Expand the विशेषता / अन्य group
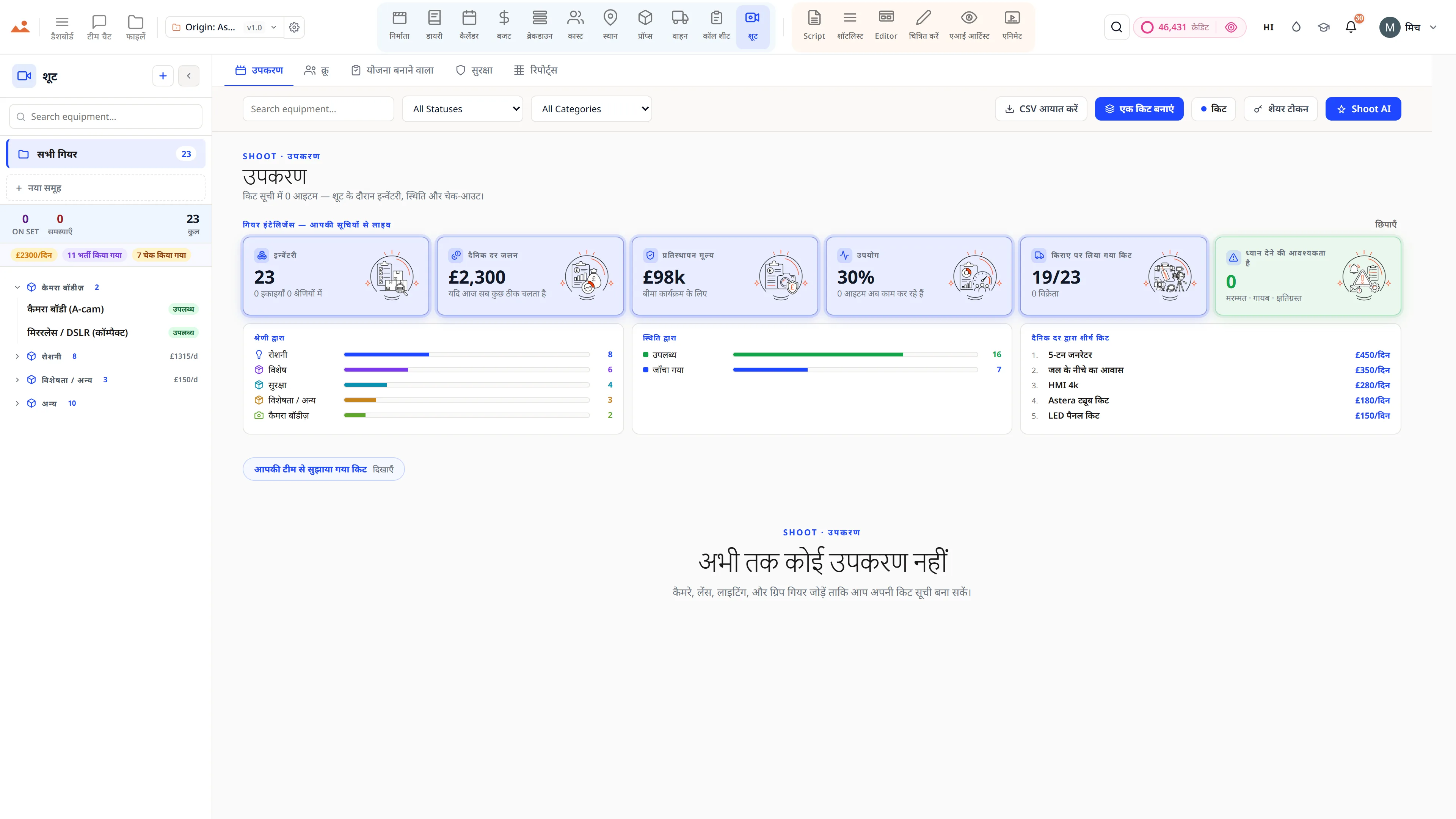 pyautogui.click(x=17, y=380)
